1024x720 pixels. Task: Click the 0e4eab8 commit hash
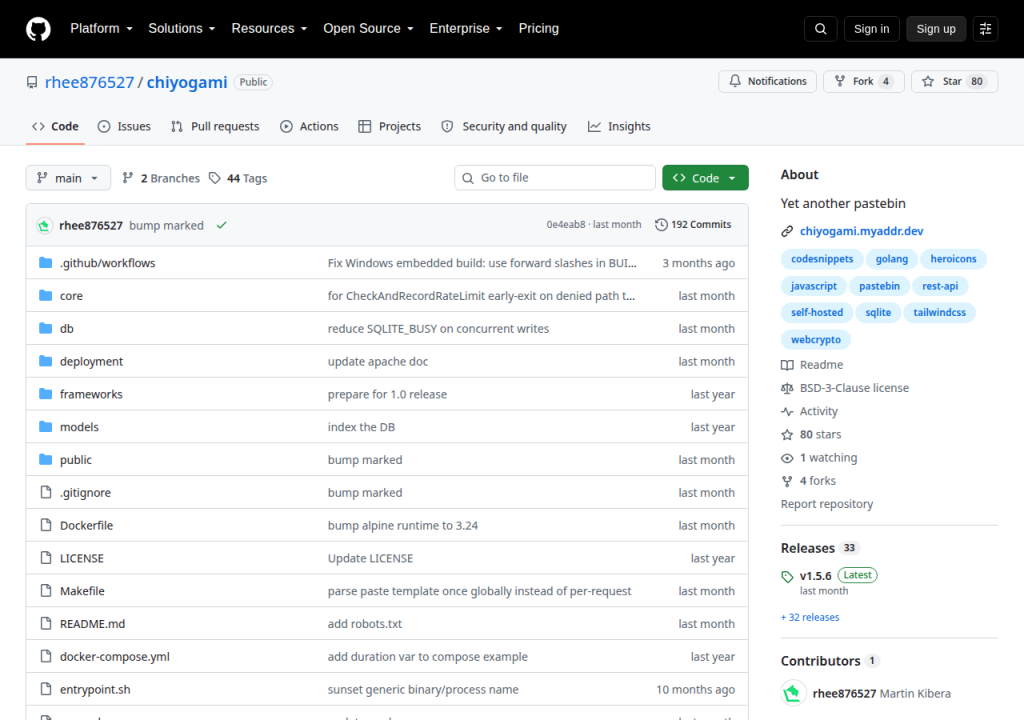coord(566,225)
